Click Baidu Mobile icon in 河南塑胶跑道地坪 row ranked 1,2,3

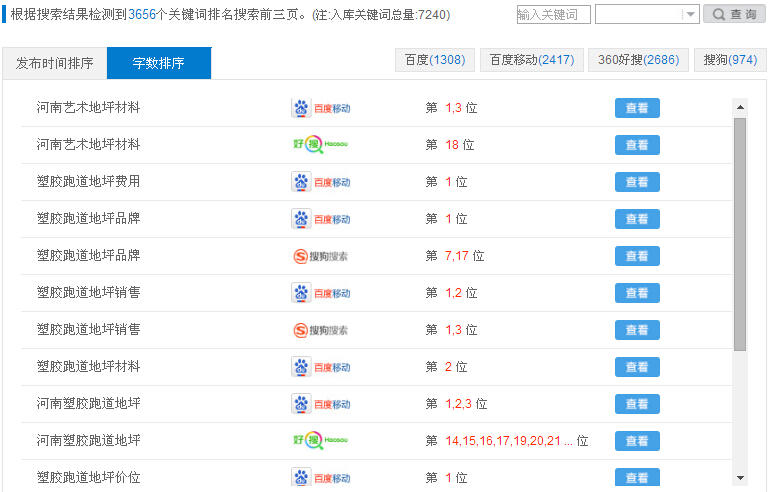(321, 404)
